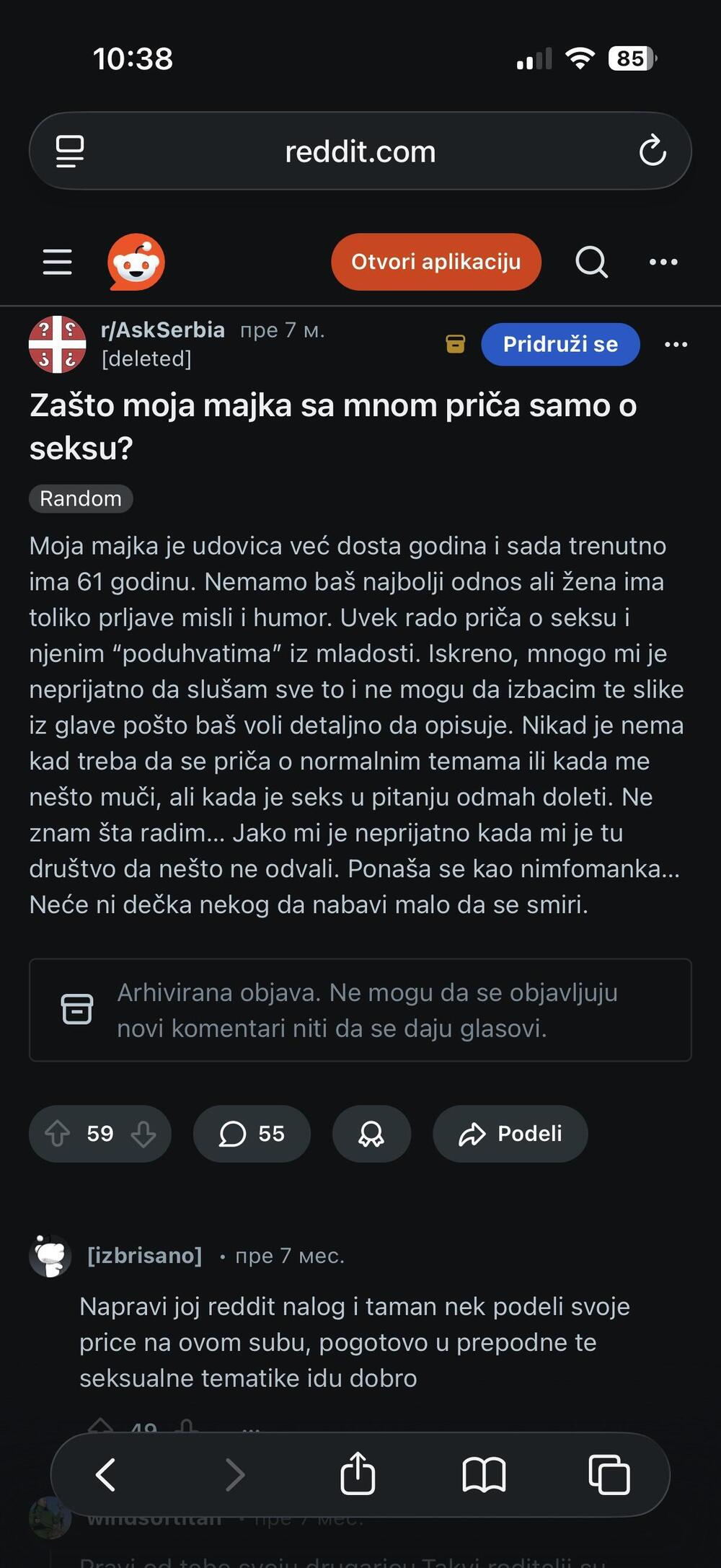This screenshot has width=721, height=1568.
Task: Open Safari page settings icon
Action: [x=70, y=151]
